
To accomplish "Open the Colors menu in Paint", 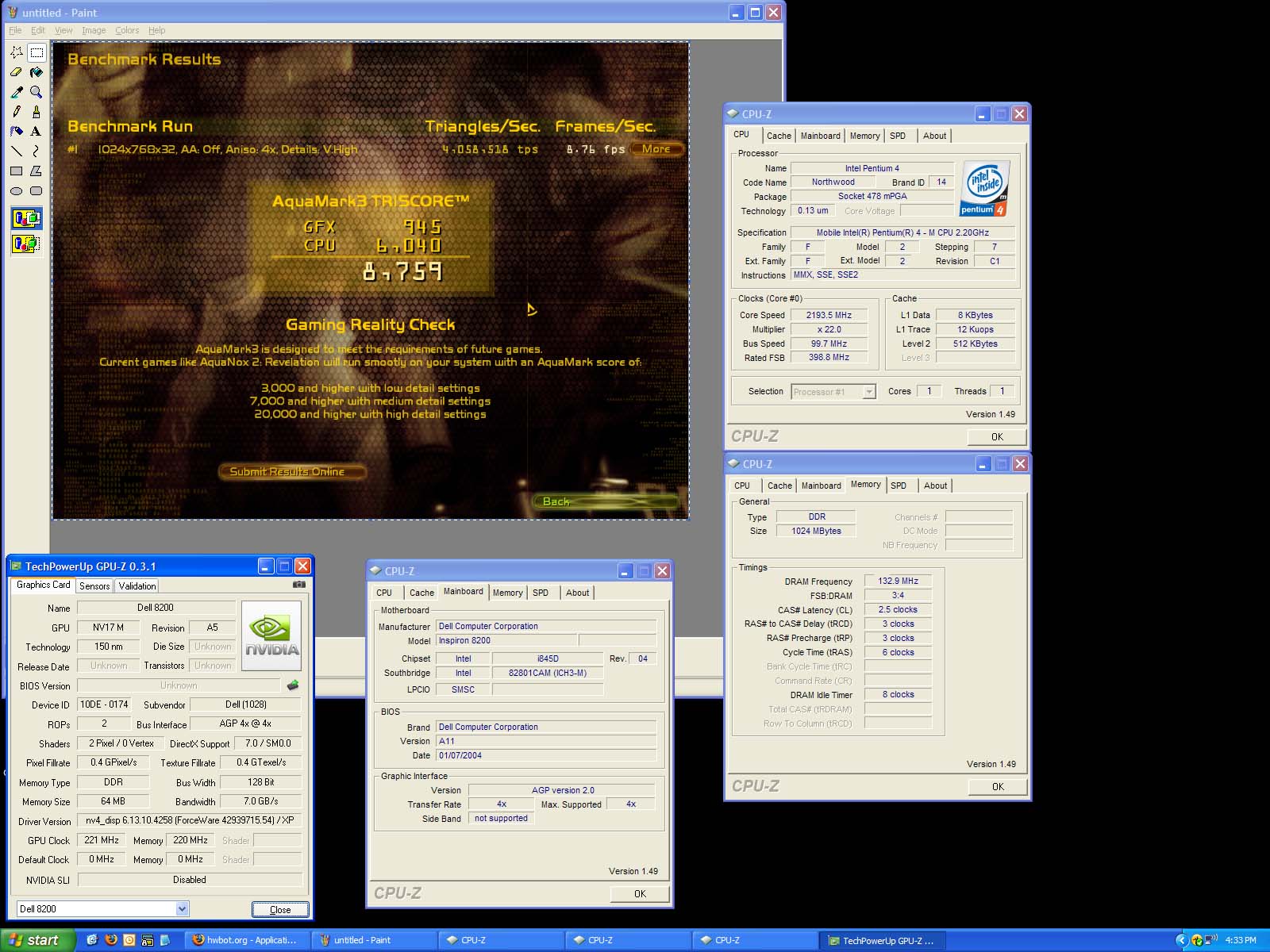I will [x=127, y=30].
